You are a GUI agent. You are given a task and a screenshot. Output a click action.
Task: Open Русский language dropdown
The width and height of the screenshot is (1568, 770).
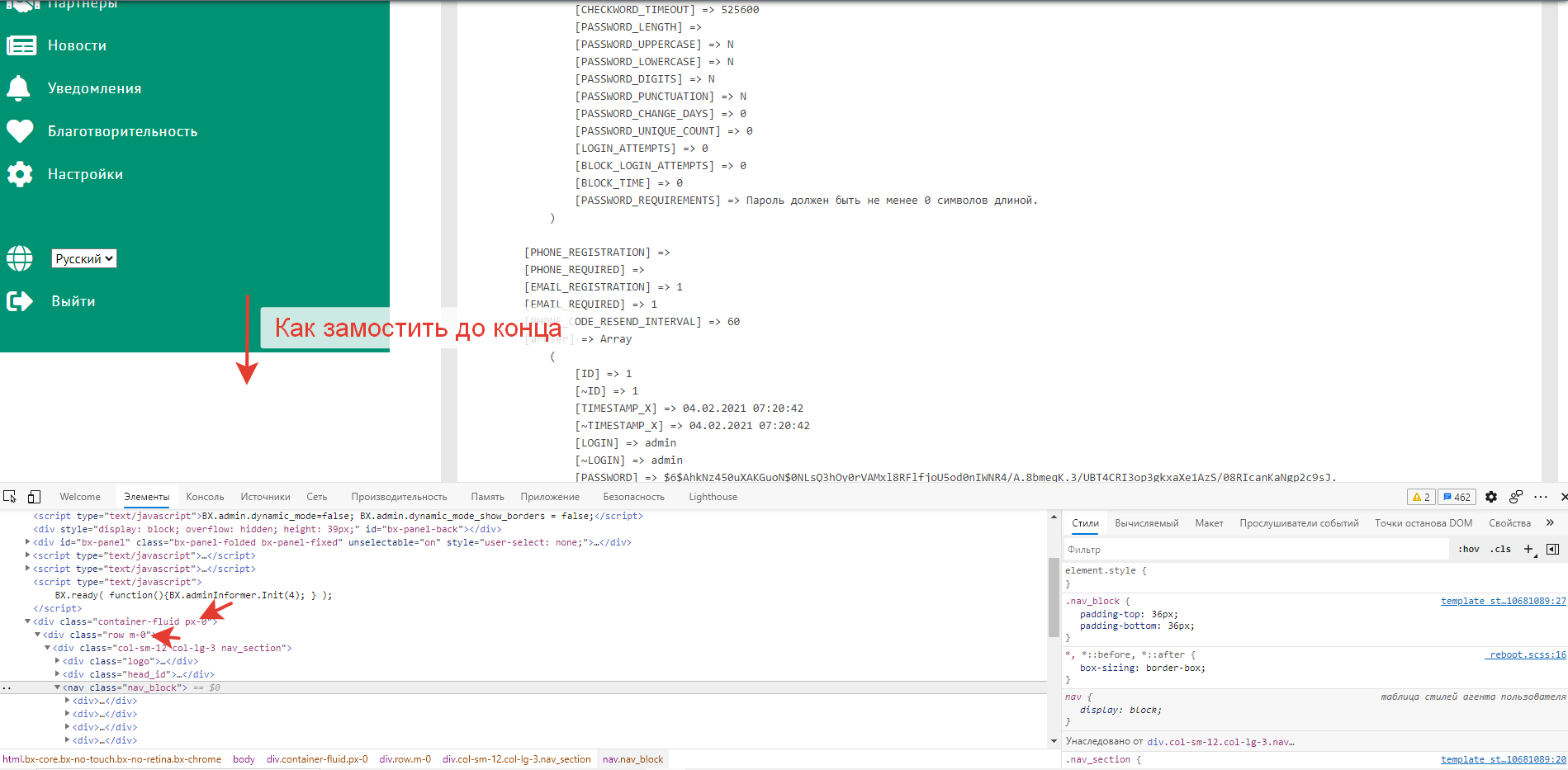click(84, 258)
